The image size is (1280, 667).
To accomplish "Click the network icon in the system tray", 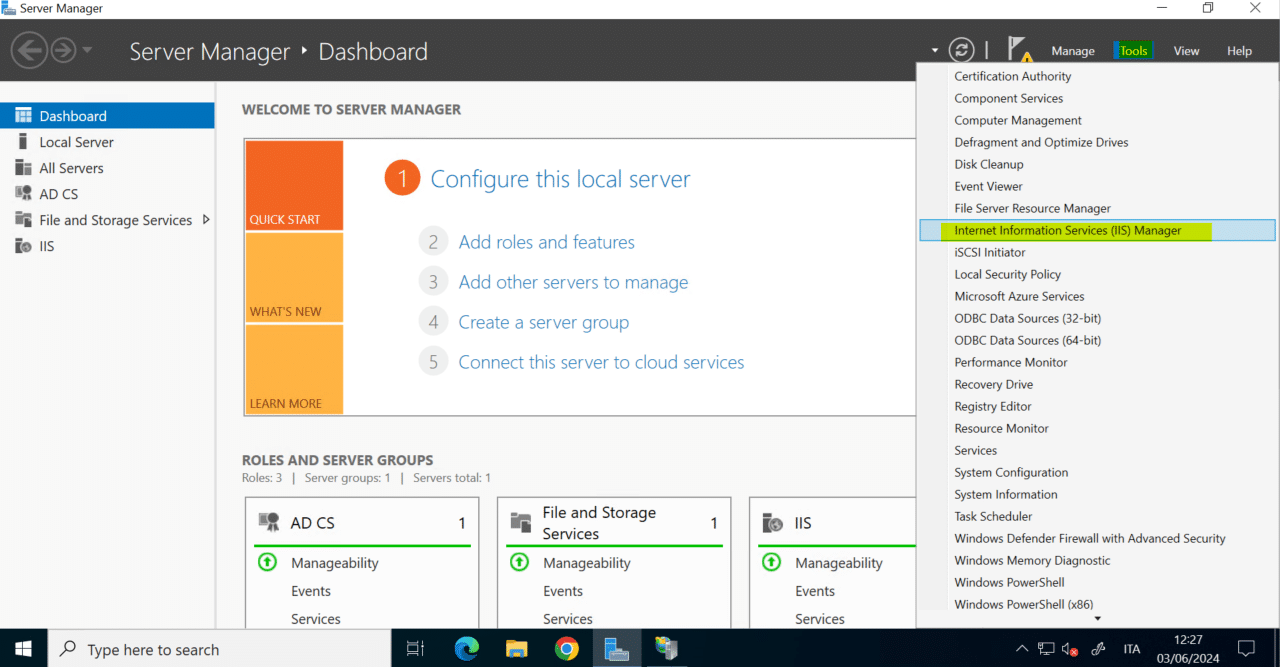I will (x=1046, y=649).
